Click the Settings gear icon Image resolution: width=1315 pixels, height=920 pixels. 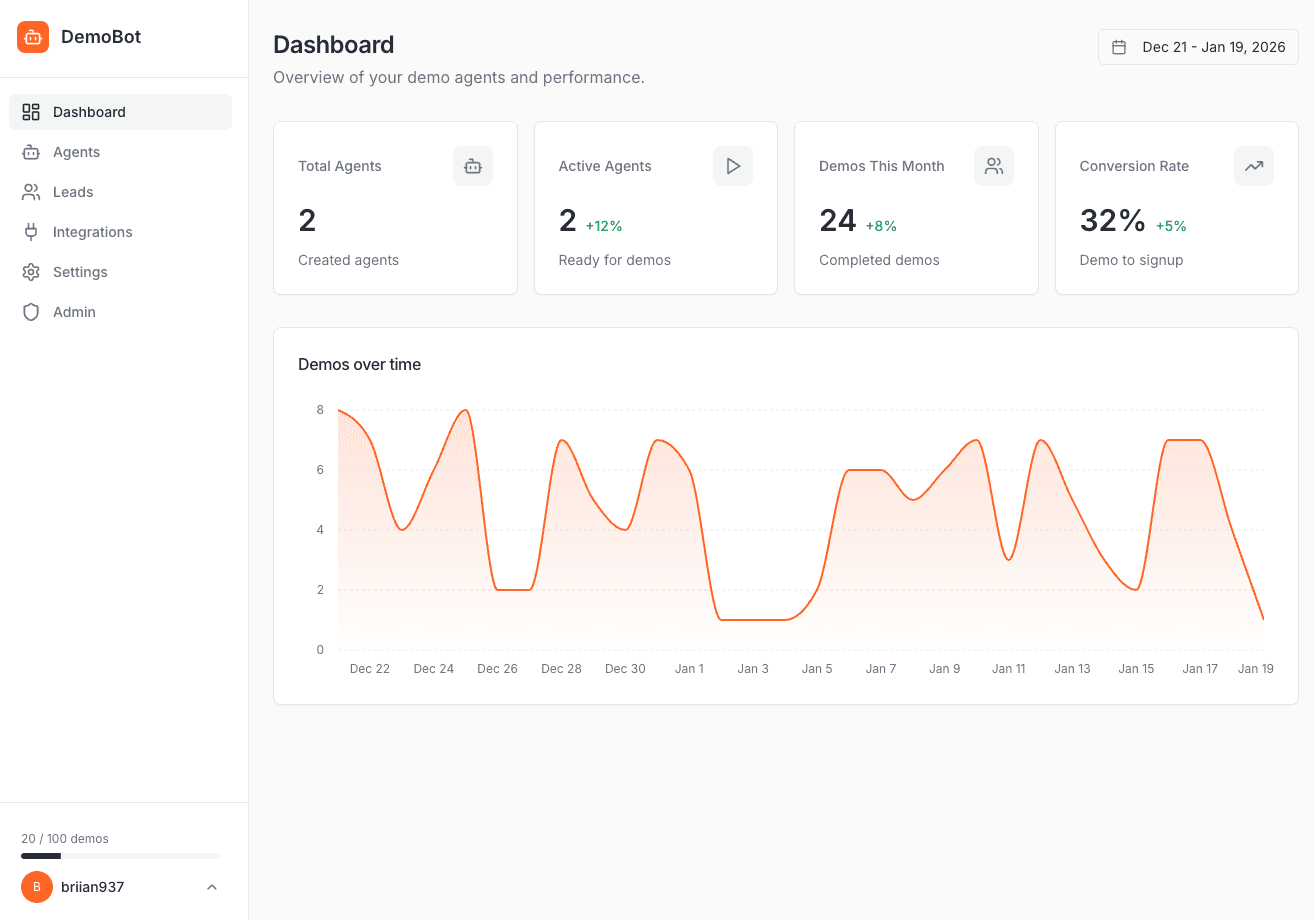(30, 271)
